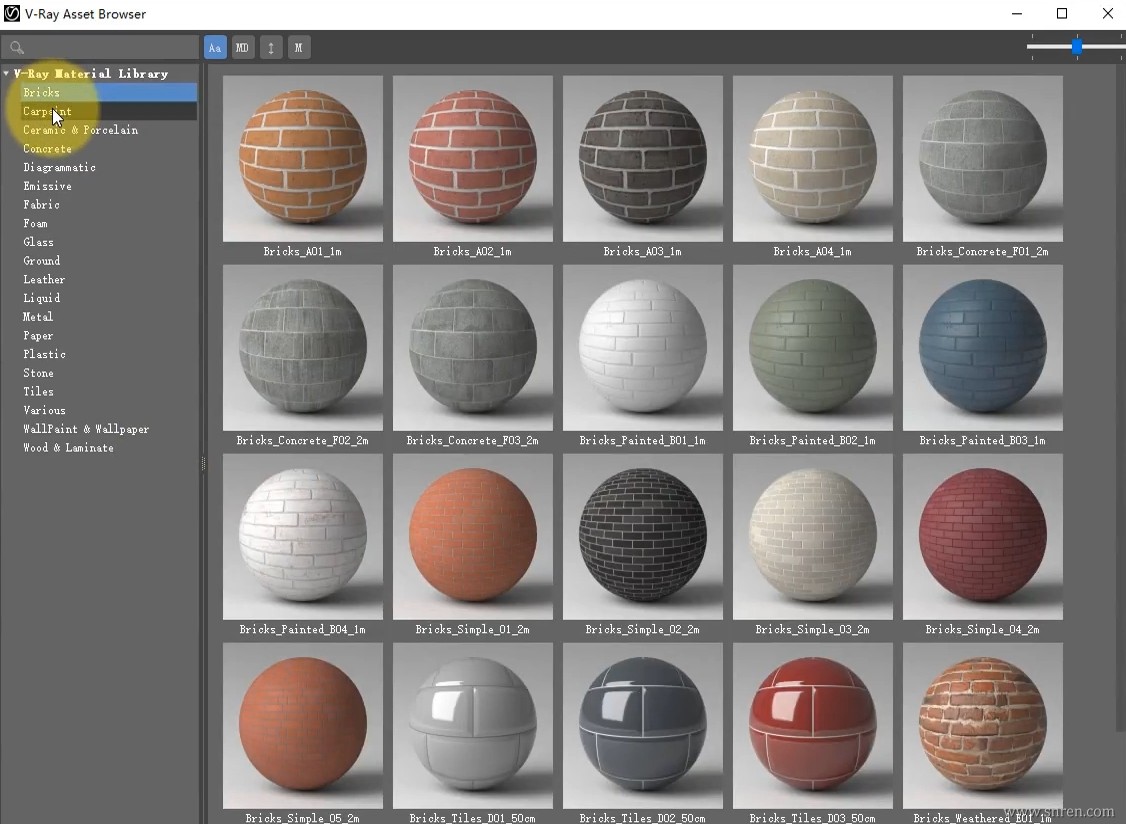The width and height of the screenshot is (1126, 824).
Task: Adjust the thumbnail size slider
Action: (x=1077, y=47)
